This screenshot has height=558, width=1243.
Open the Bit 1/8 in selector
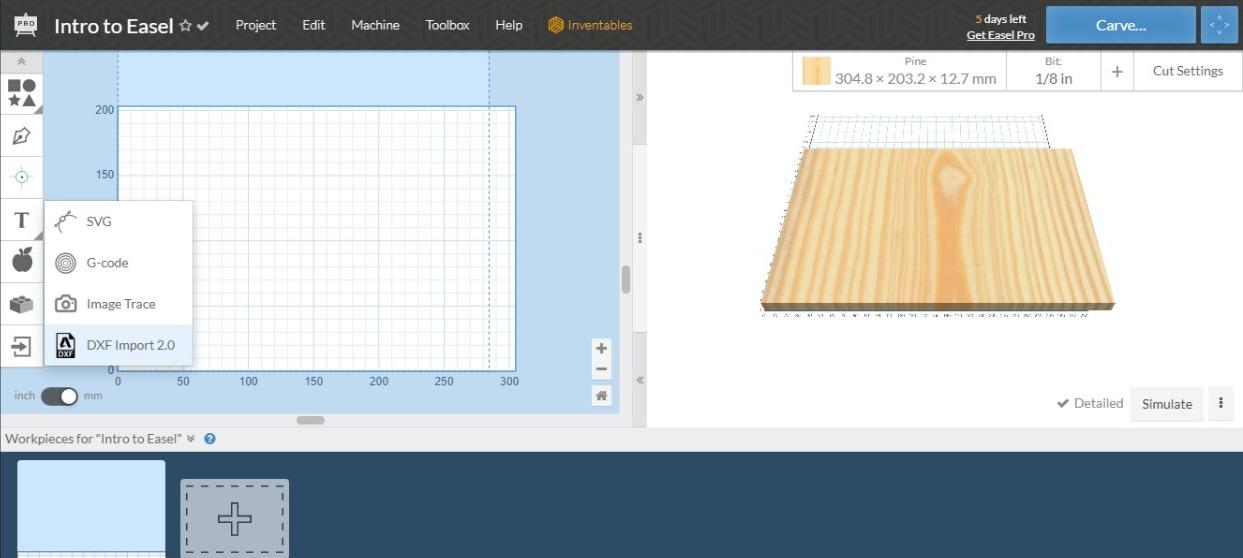1053,71
